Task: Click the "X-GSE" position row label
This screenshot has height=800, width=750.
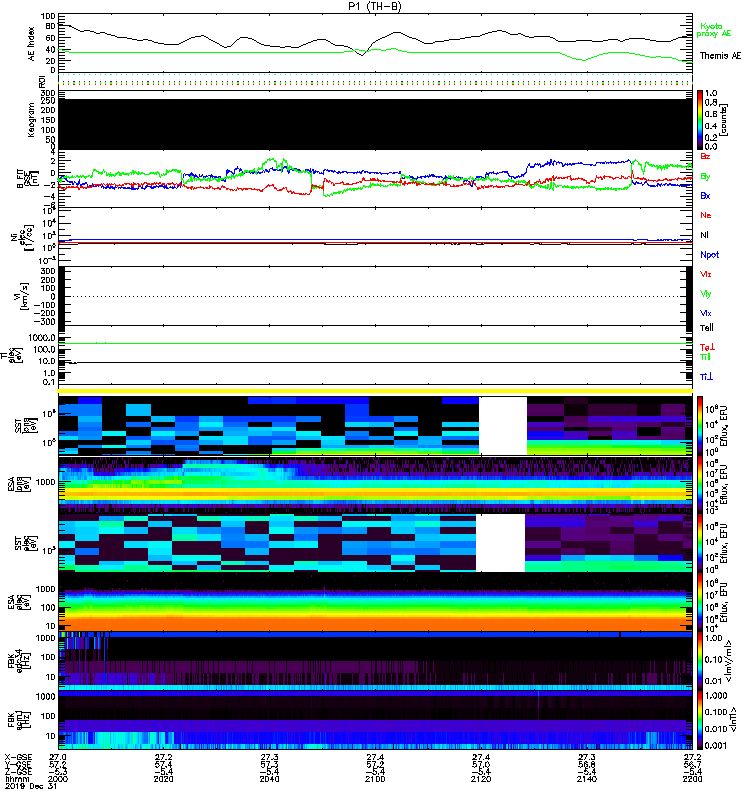Action: tap(18, 757)
